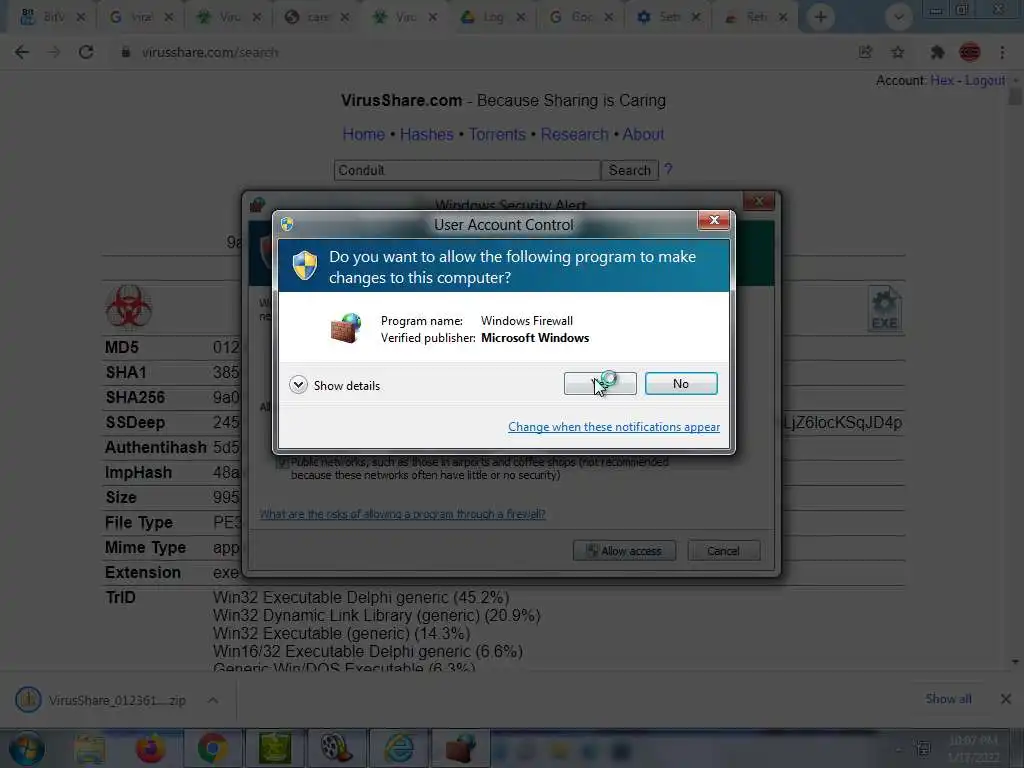The image size is (1024, 768).
Task: Click the red profile avatar icon
Action: click(970, 52)
